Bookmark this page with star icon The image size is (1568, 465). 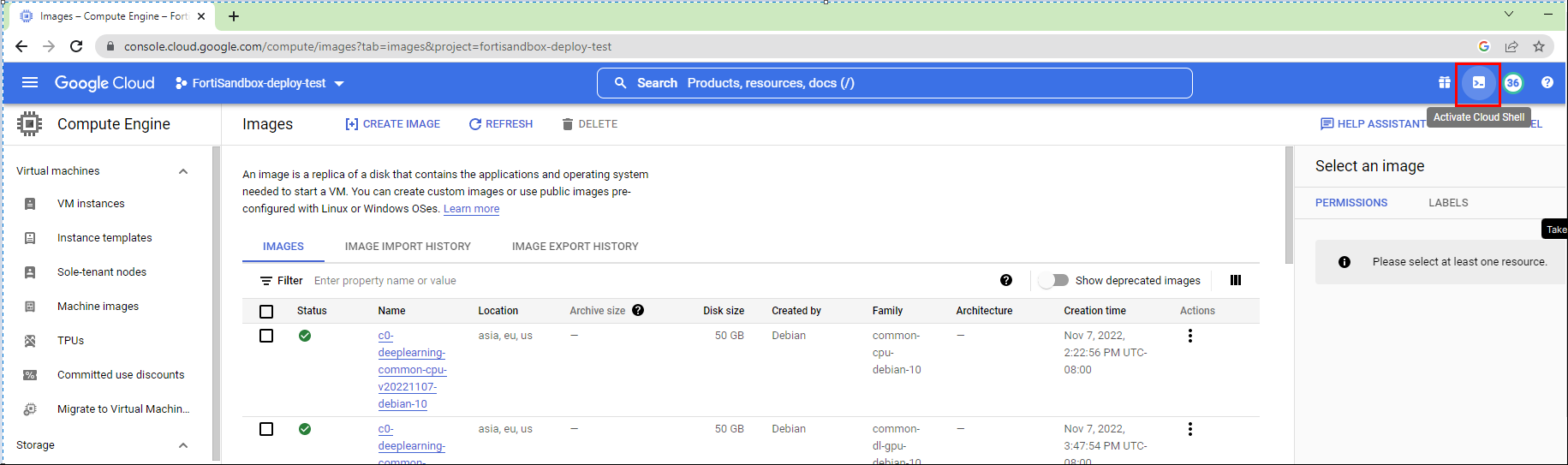(1539, 46)
